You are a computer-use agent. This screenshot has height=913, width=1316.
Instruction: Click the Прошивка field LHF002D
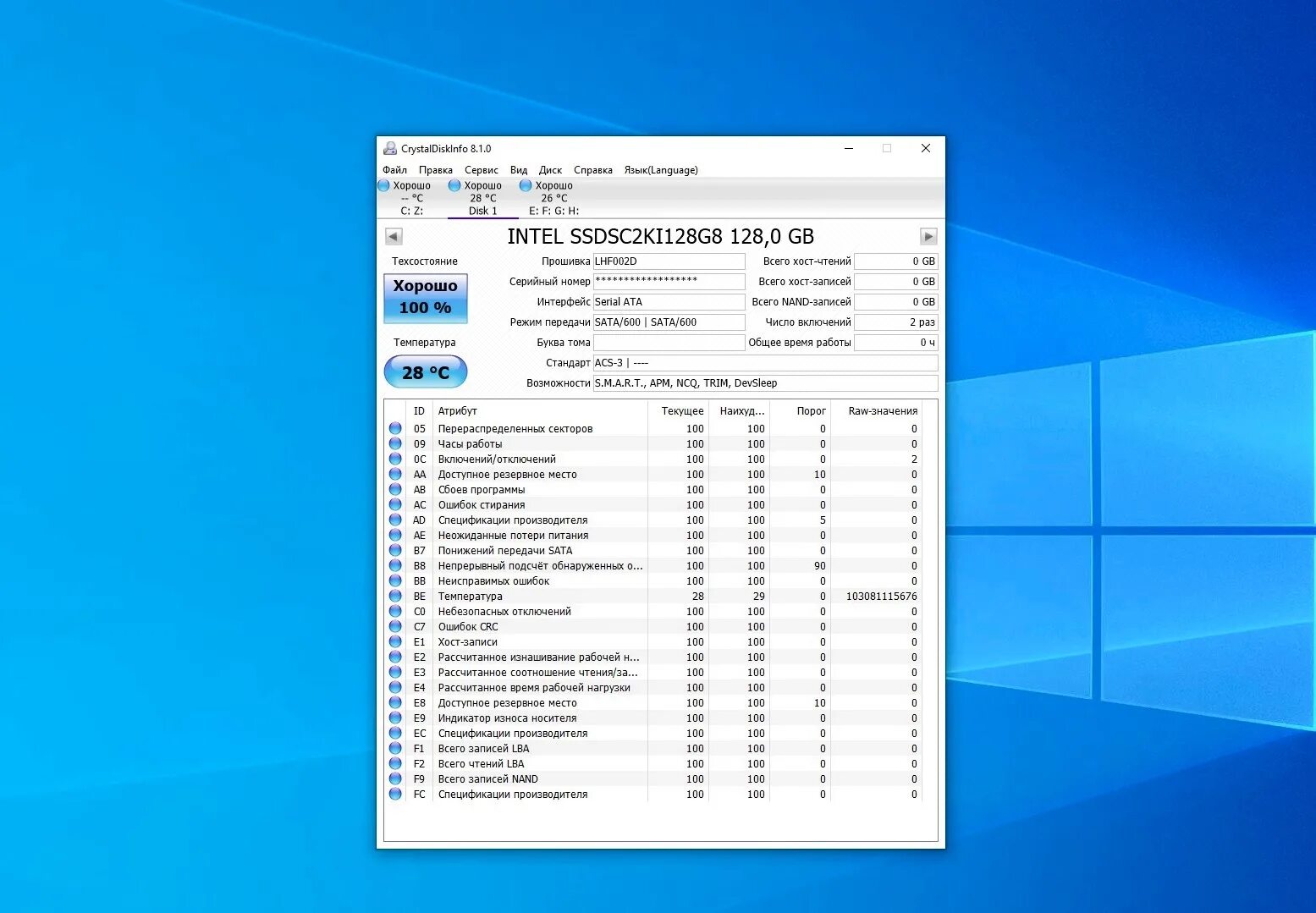[669, 261]
